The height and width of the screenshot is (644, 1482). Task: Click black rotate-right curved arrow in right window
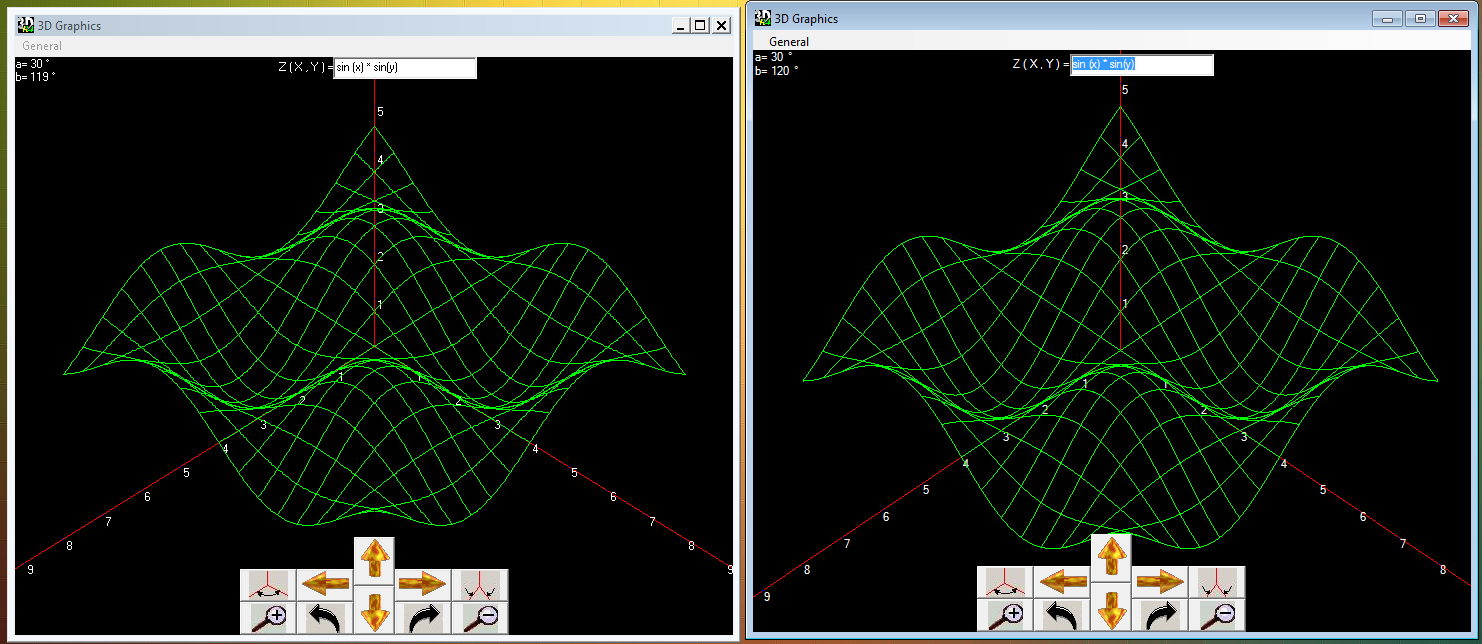click(1160, 614)
